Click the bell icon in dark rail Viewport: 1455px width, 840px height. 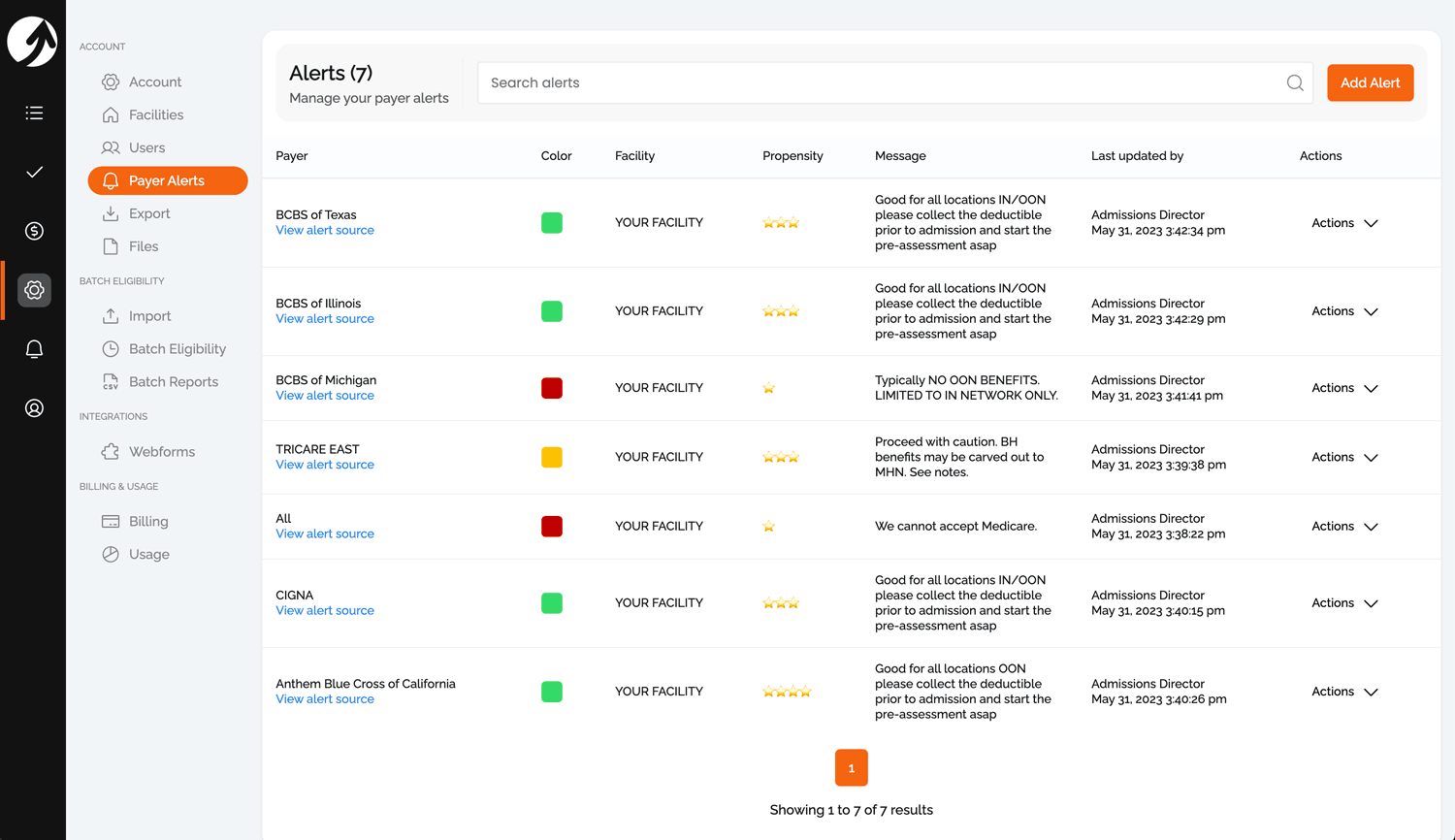(x=34, y=349)
